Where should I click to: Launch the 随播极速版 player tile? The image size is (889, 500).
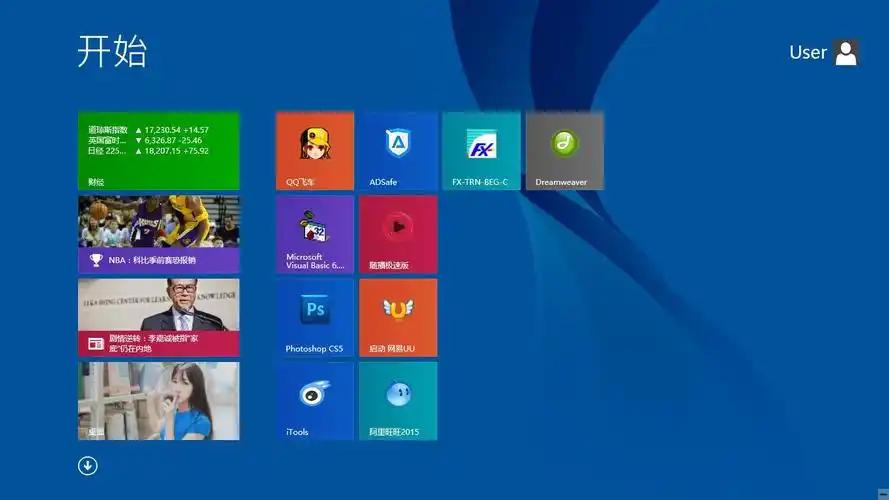point(398,234)
